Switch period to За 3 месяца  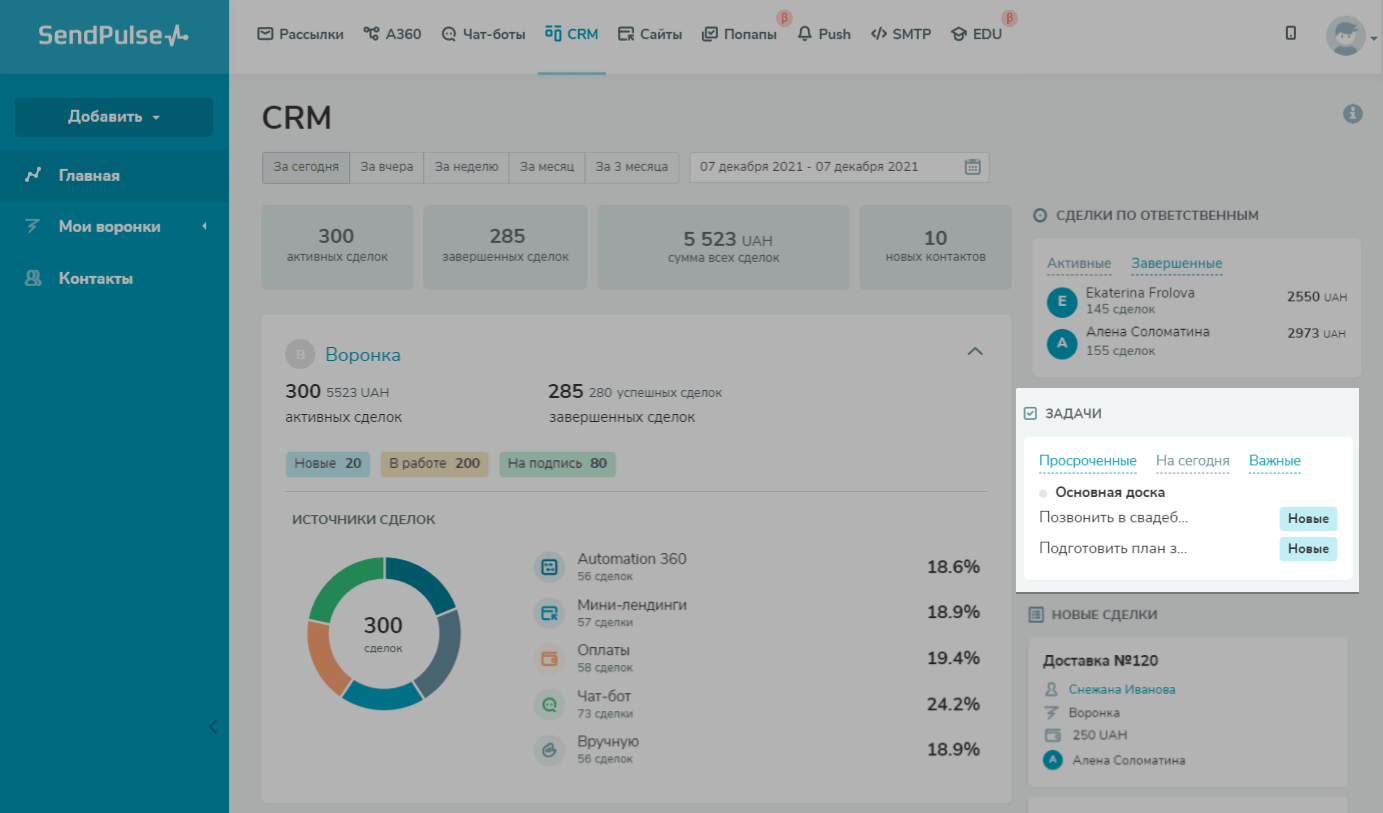point(631,167)
